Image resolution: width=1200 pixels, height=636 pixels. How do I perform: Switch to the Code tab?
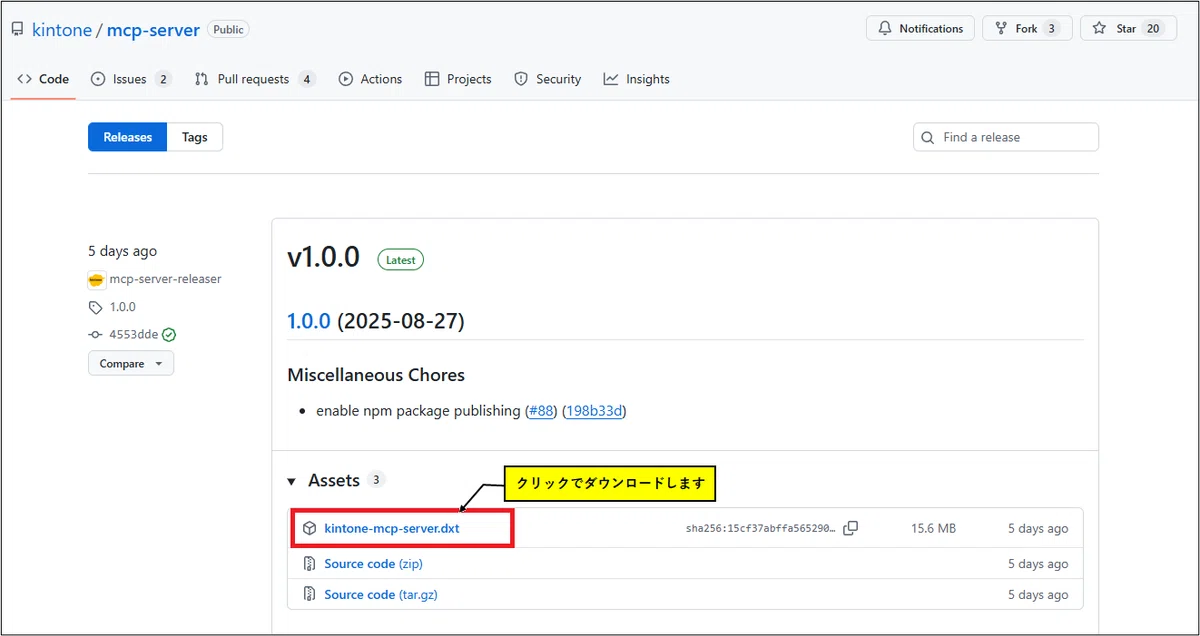43,79
